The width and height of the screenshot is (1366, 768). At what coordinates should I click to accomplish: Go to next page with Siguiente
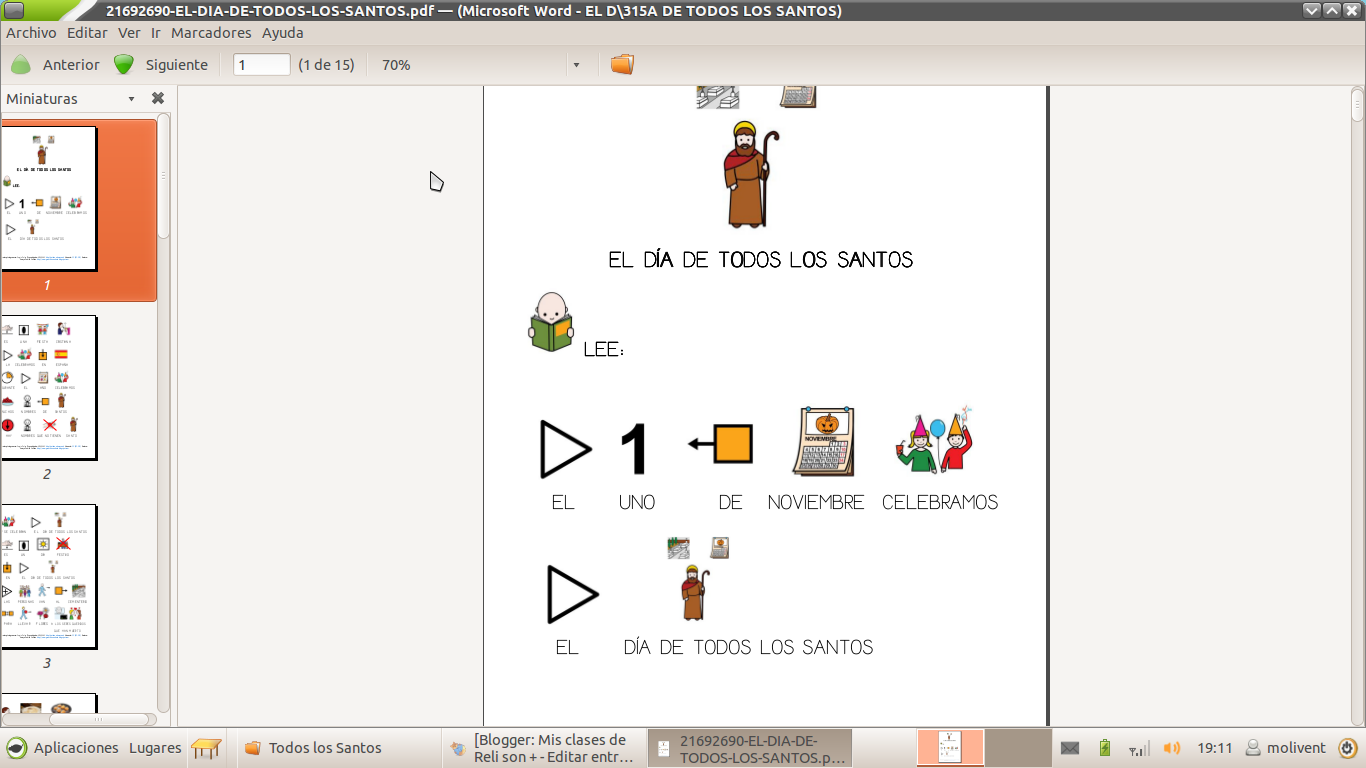click(x=177, y=65)
